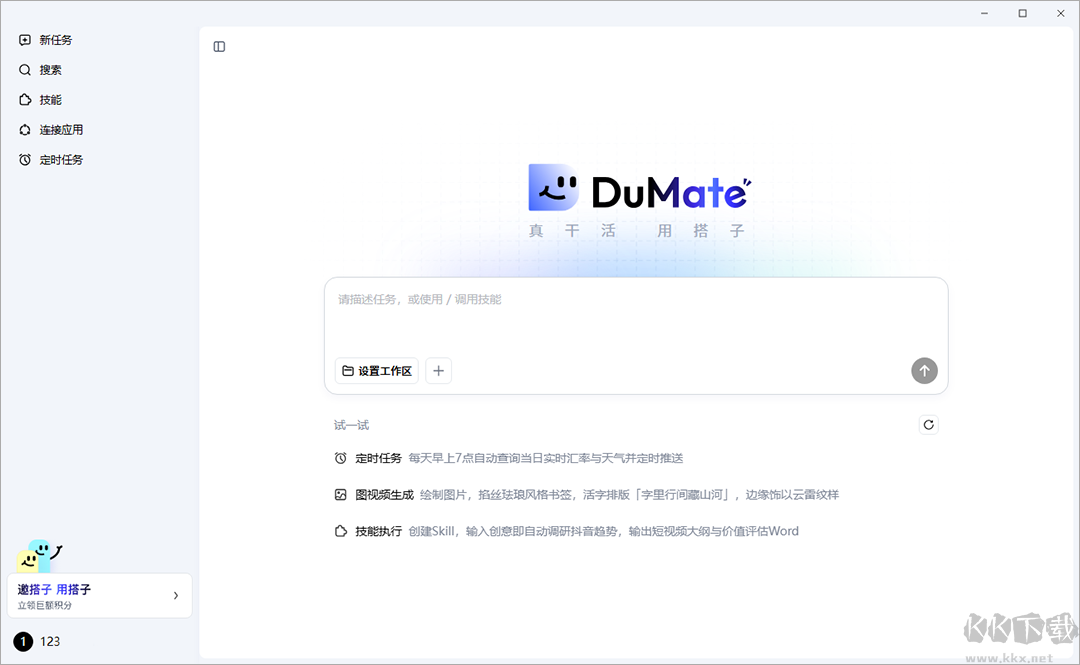Open the 定时任务 sidebar label
The image size is (1080, 665).
click(61, 160)
